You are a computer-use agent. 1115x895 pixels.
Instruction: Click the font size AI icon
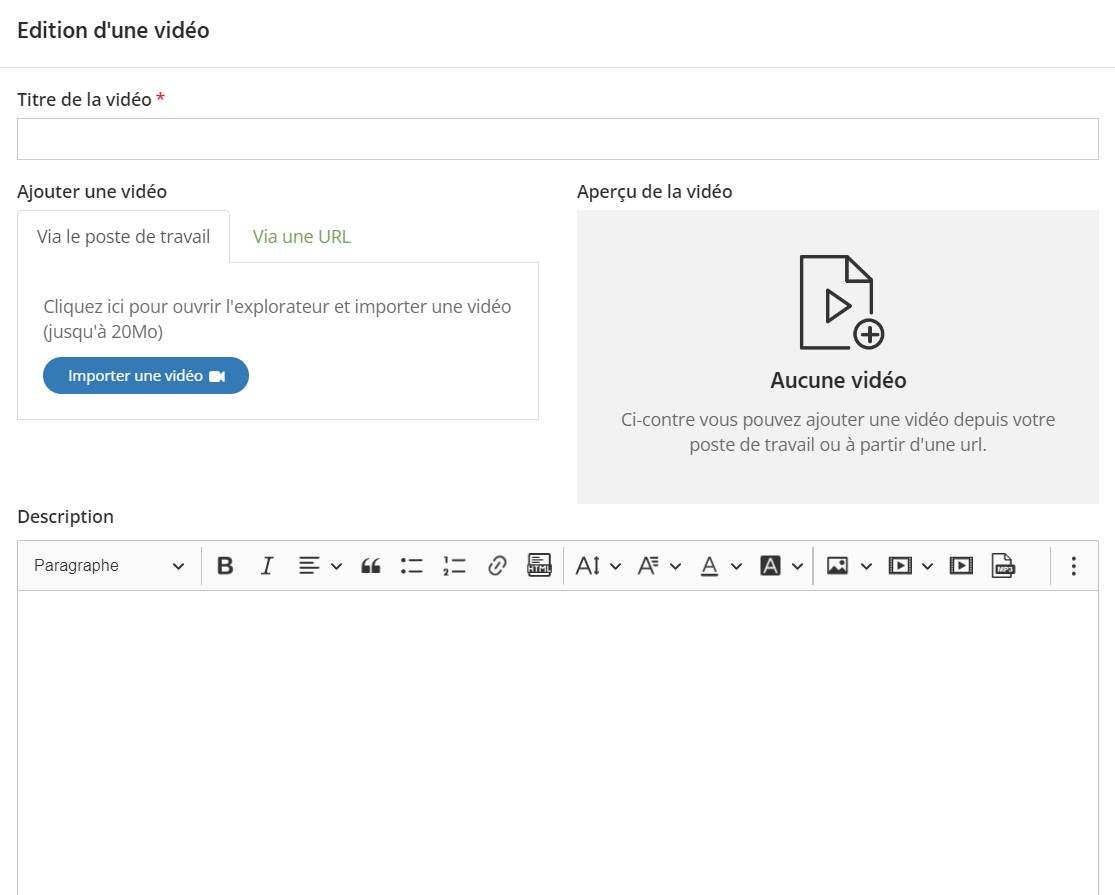[x=588, y=566]
